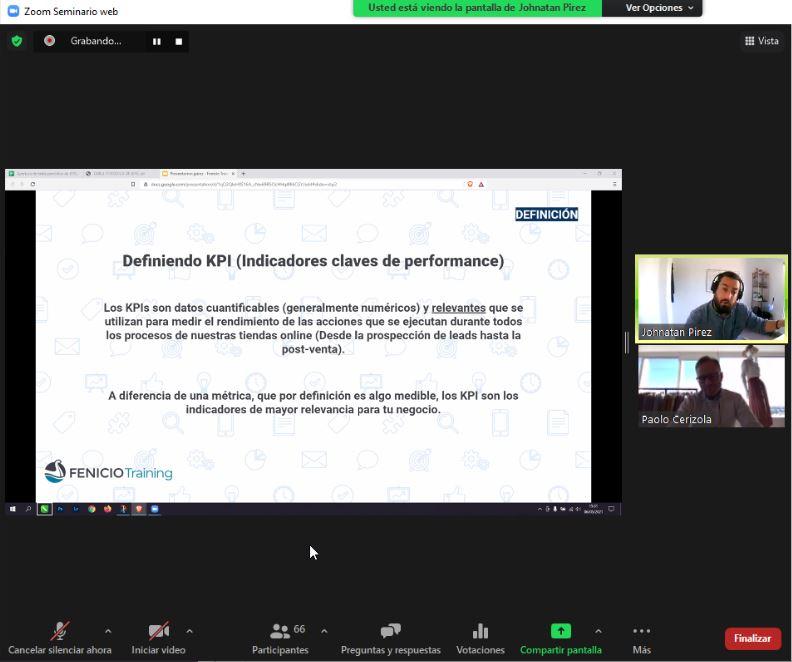Open Preguntas y respuestas
Viewport: 792px width, 662px height.
pos(390,631)
